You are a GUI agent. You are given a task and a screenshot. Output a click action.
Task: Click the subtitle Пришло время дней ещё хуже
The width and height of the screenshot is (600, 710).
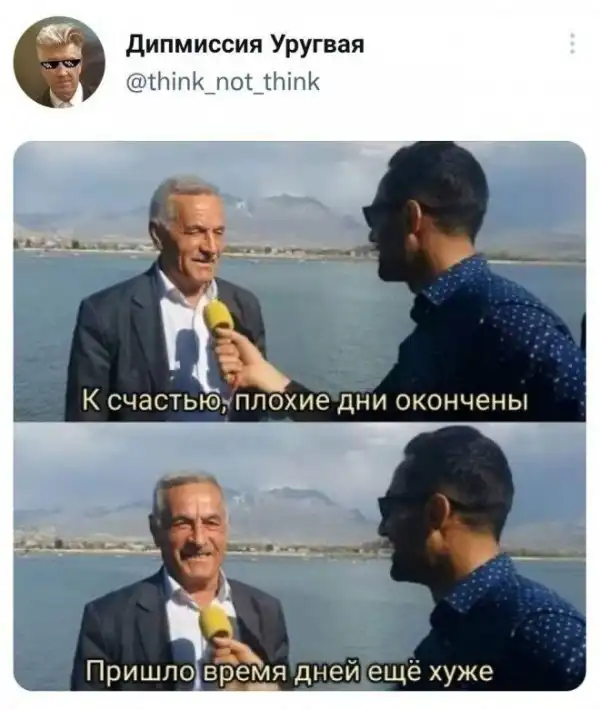click(x=290, y=672)
